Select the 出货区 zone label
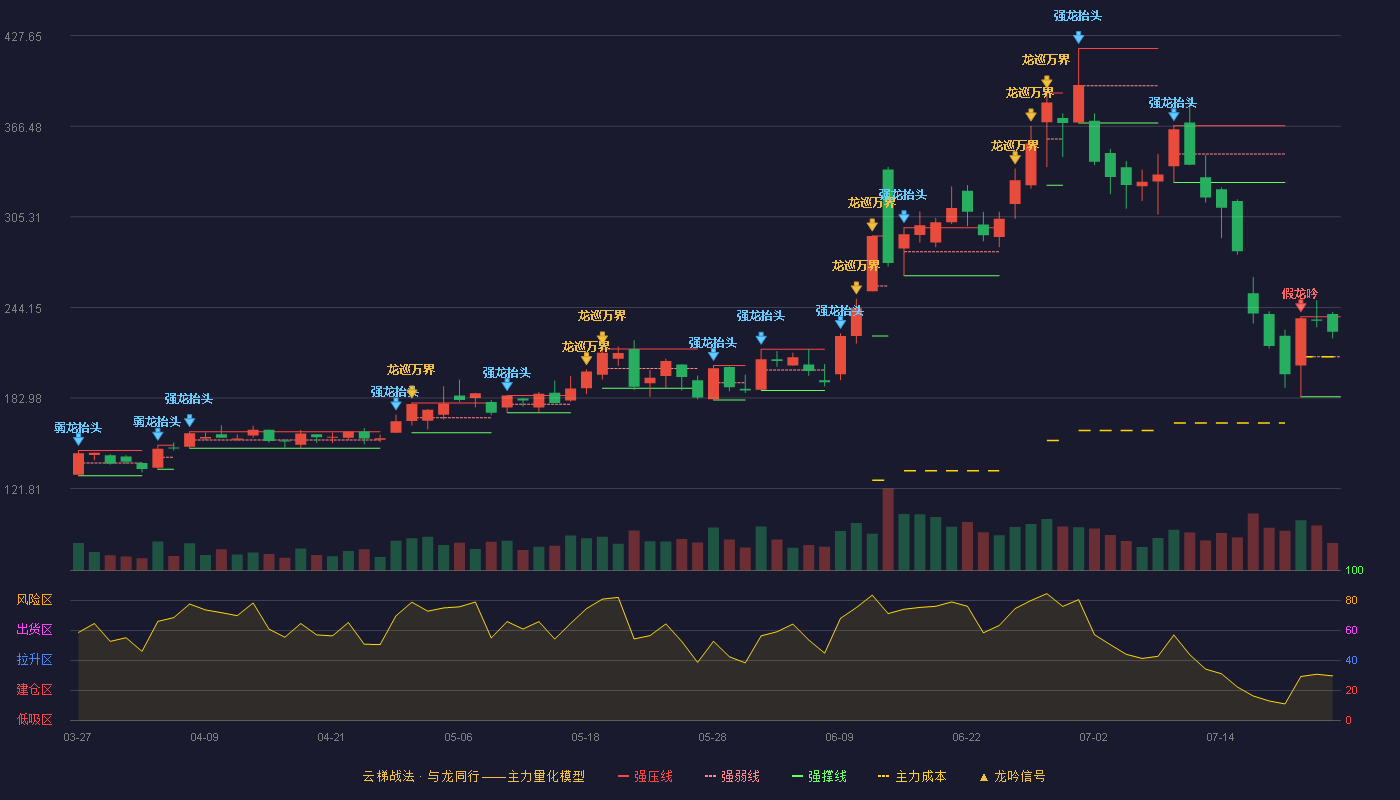 point(34,630)
